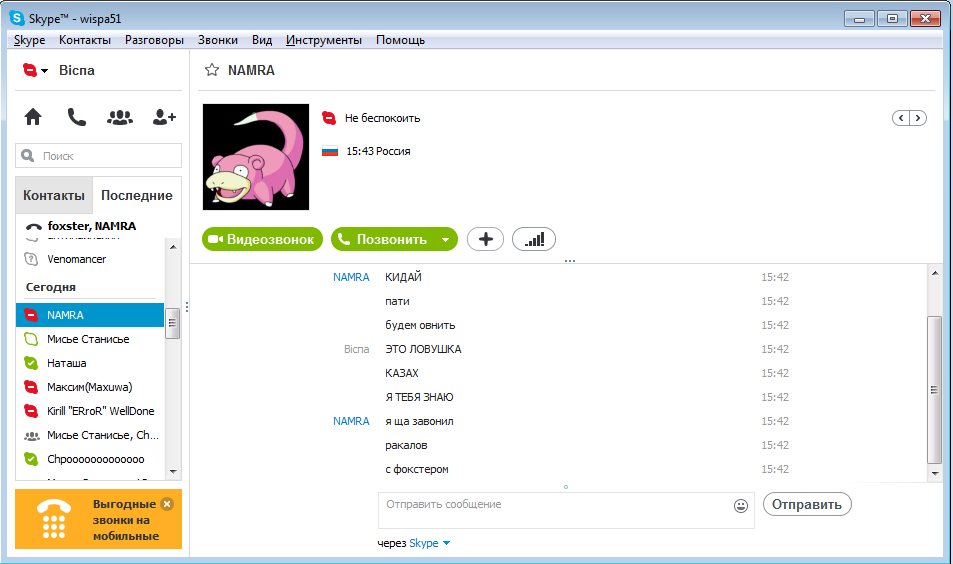The height and width of the screenshot is (564, 953).
Task: Open the Инструменты menu
Action: click(x=323, y=40)
